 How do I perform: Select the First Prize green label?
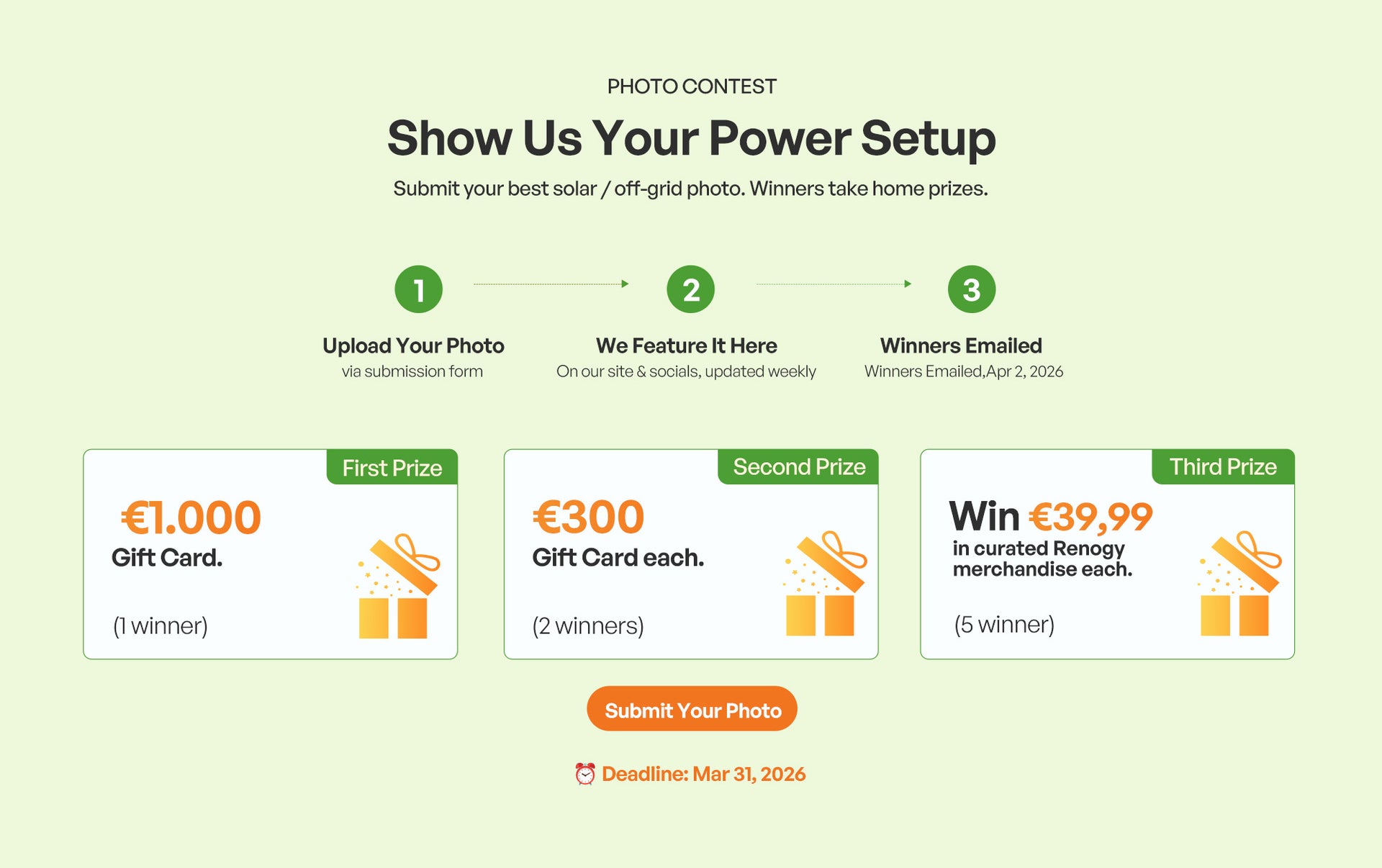392,468
